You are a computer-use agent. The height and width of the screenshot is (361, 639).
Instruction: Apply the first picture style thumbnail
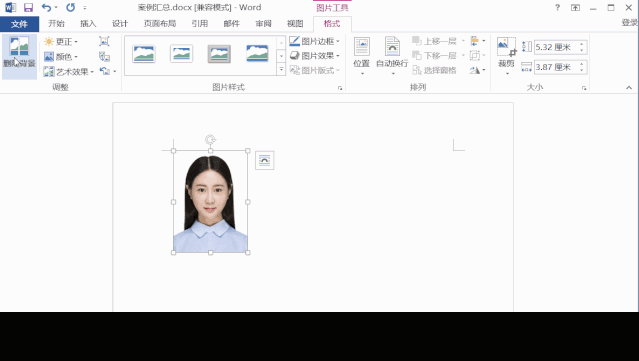143,54
